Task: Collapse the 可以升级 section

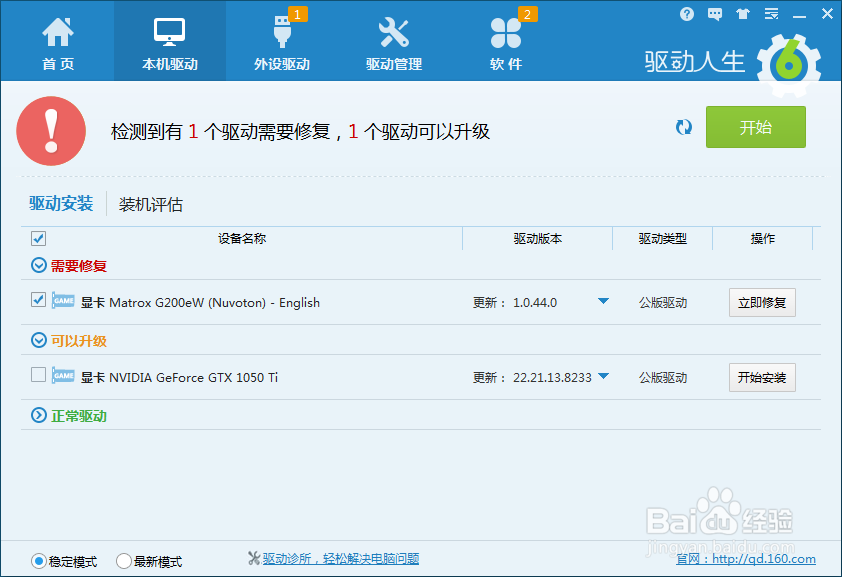Action: click(39, 340)
